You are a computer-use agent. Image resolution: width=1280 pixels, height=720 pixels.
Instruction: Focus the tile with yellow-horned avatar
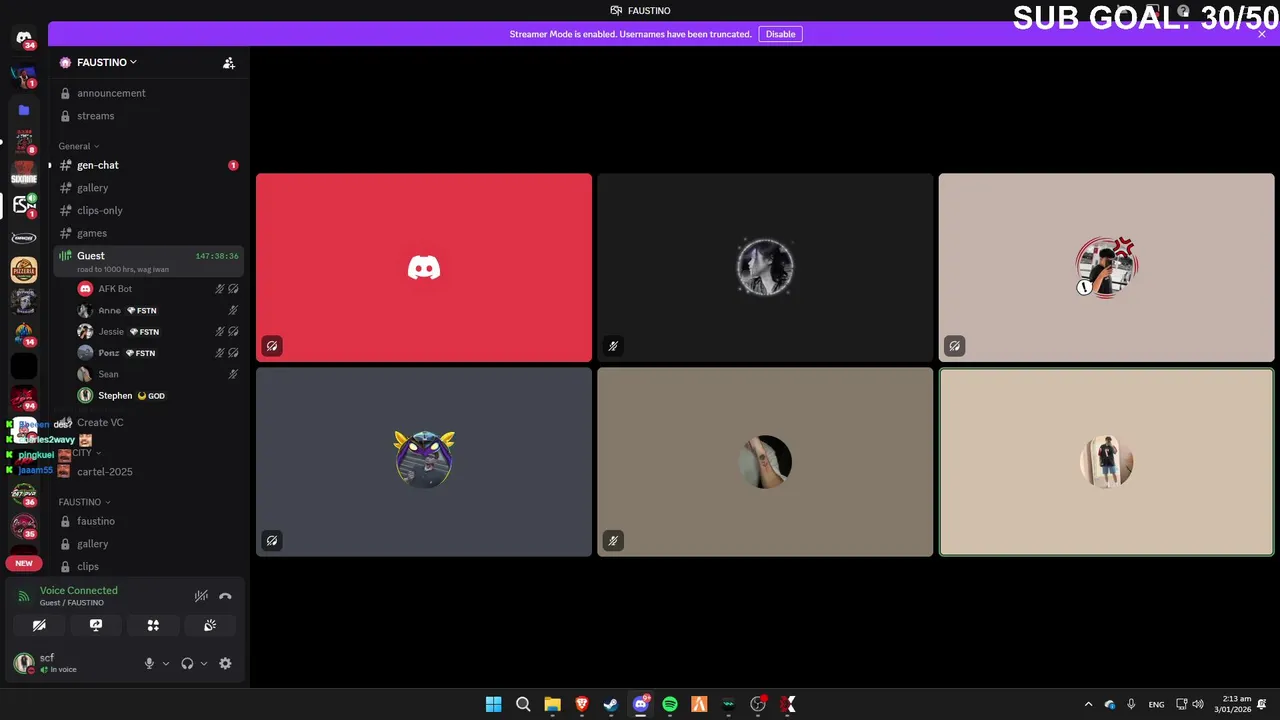424,462
